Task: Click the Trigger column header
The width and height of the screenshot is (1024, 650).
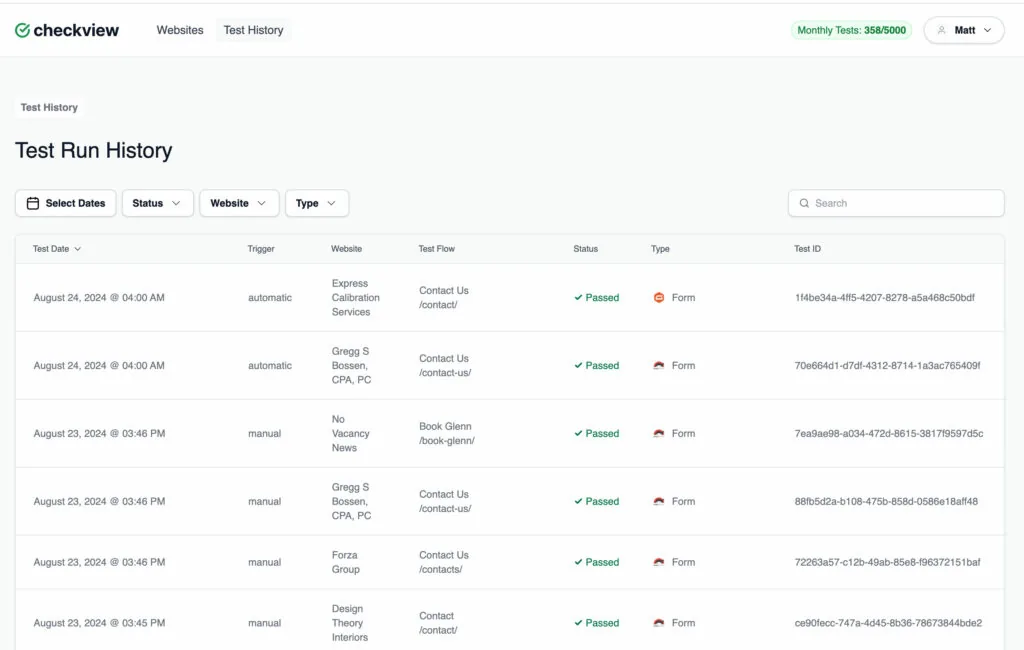Action: (261, 249)
